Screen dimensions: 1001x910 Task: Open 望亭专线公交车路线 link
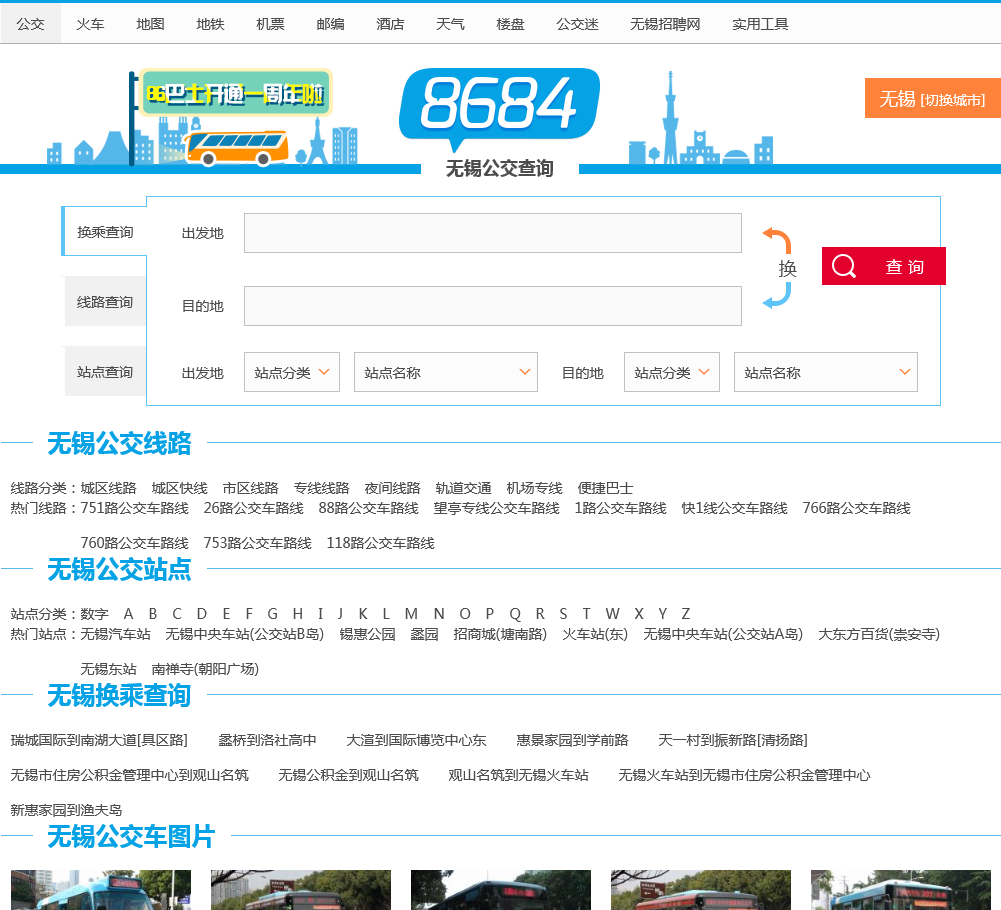pyautogui.click(x=496, y=508)
